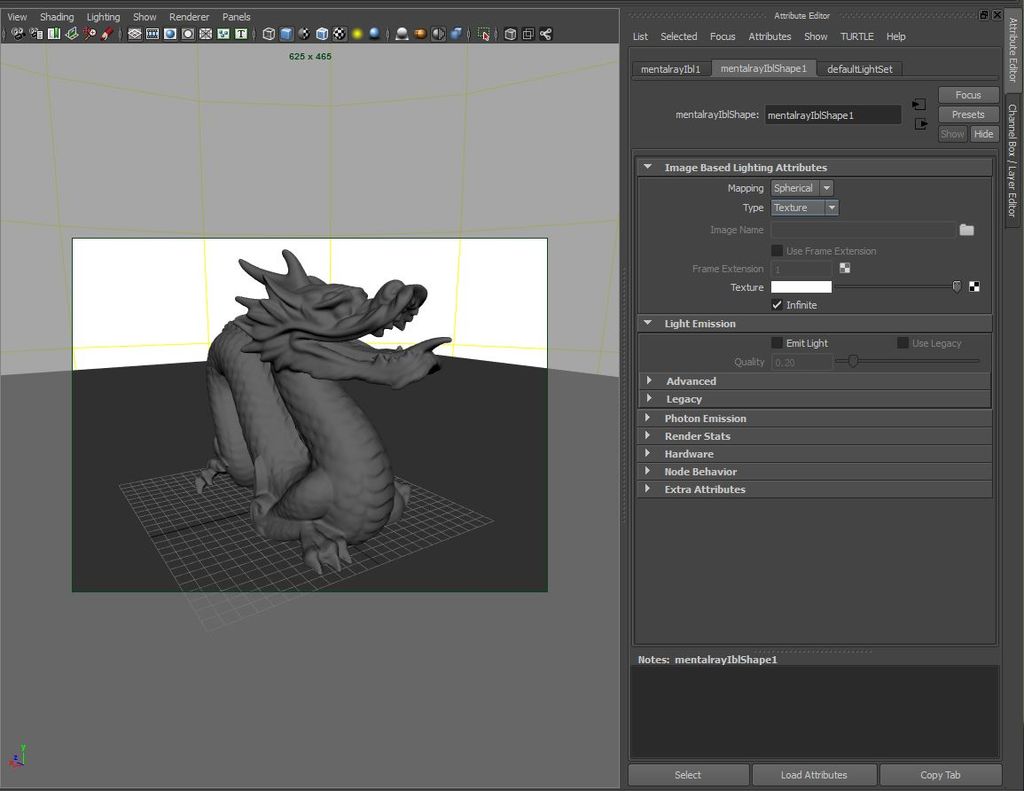This screenshot has width=1024, height=791.
Task: Browse for image file with folder icon
Action: tap(966, 230)
